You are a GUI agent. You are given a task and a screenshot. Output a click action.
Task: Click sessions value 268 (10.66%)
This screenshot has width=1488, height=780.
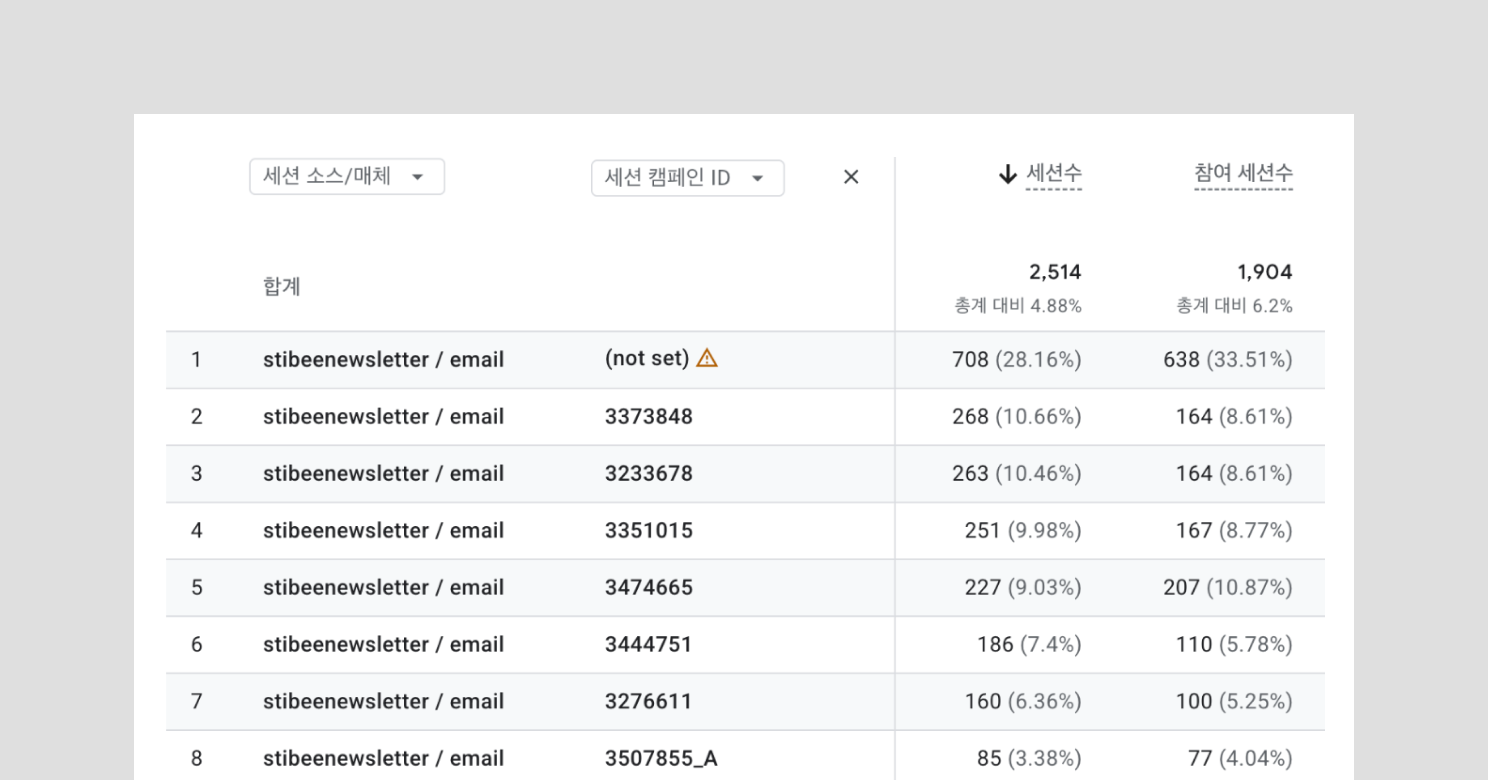1017,416
